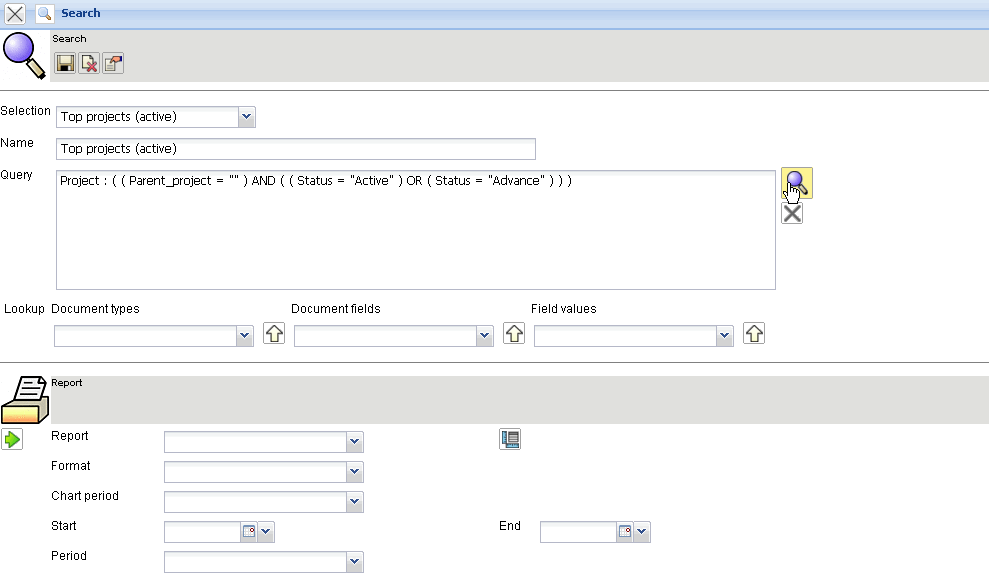Open the Selection dropdown
This screenshot has width=989, height=579.
[x=247, y=117]
